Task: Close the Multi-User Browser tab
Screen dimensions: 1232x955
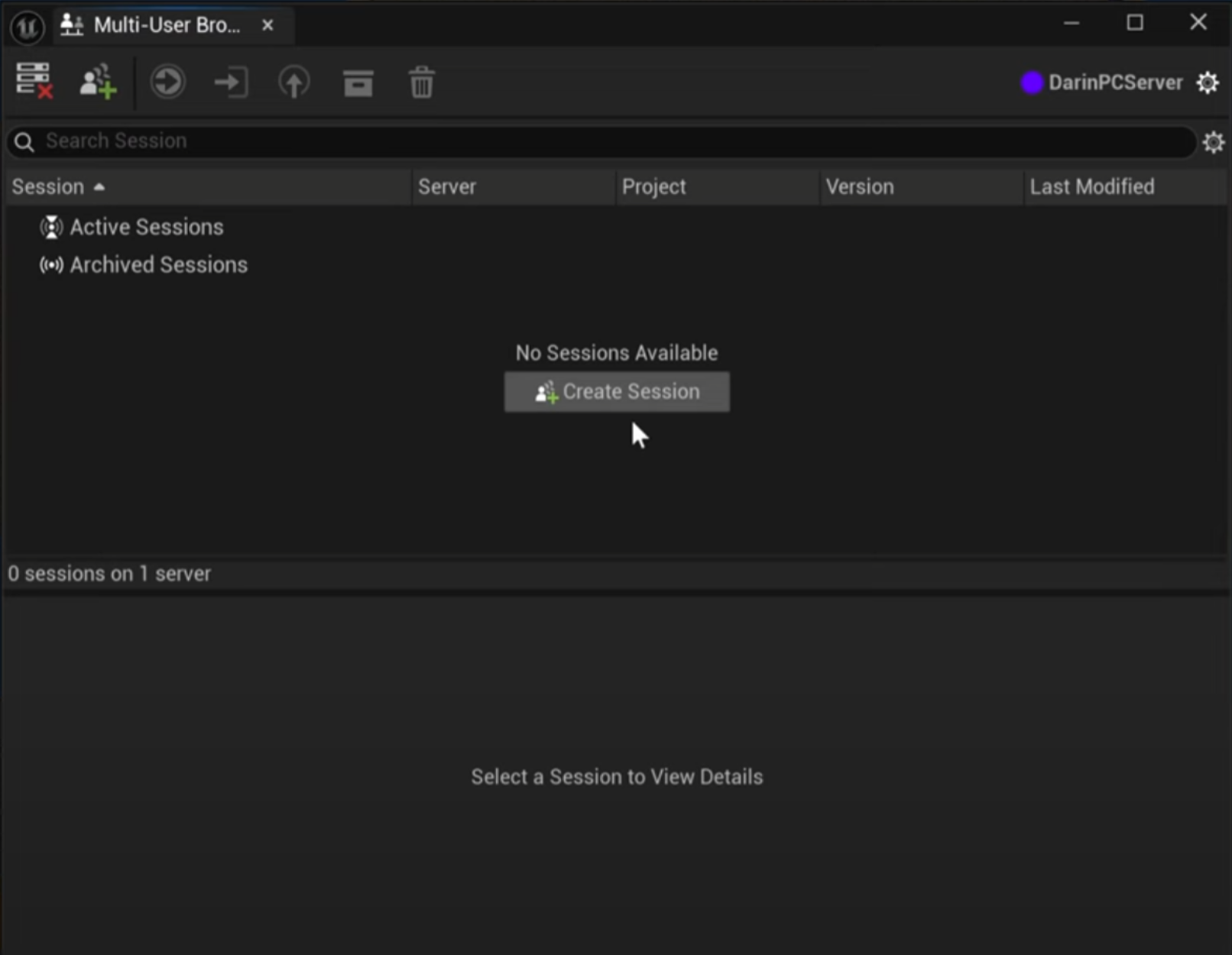Action: tap(267, 25)
